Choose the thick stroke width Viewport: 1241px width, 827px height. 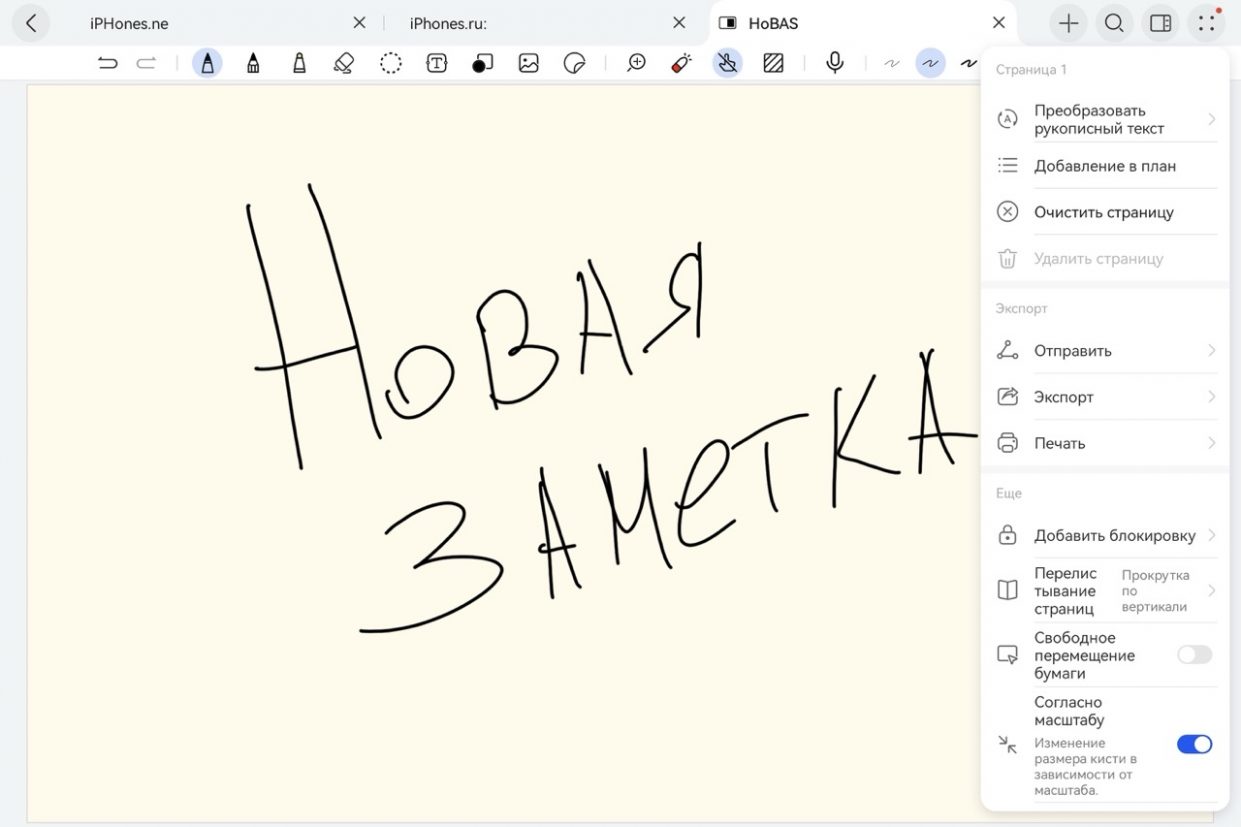[x=968, y=63]
